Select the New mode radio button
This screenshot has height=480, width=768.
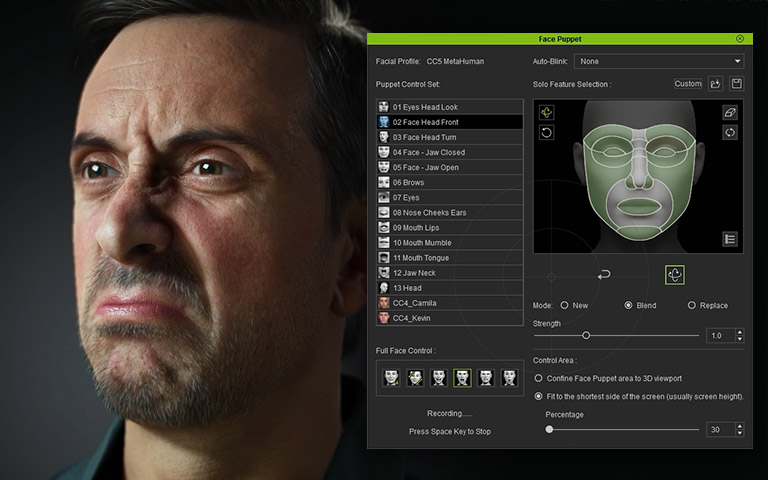565,305
